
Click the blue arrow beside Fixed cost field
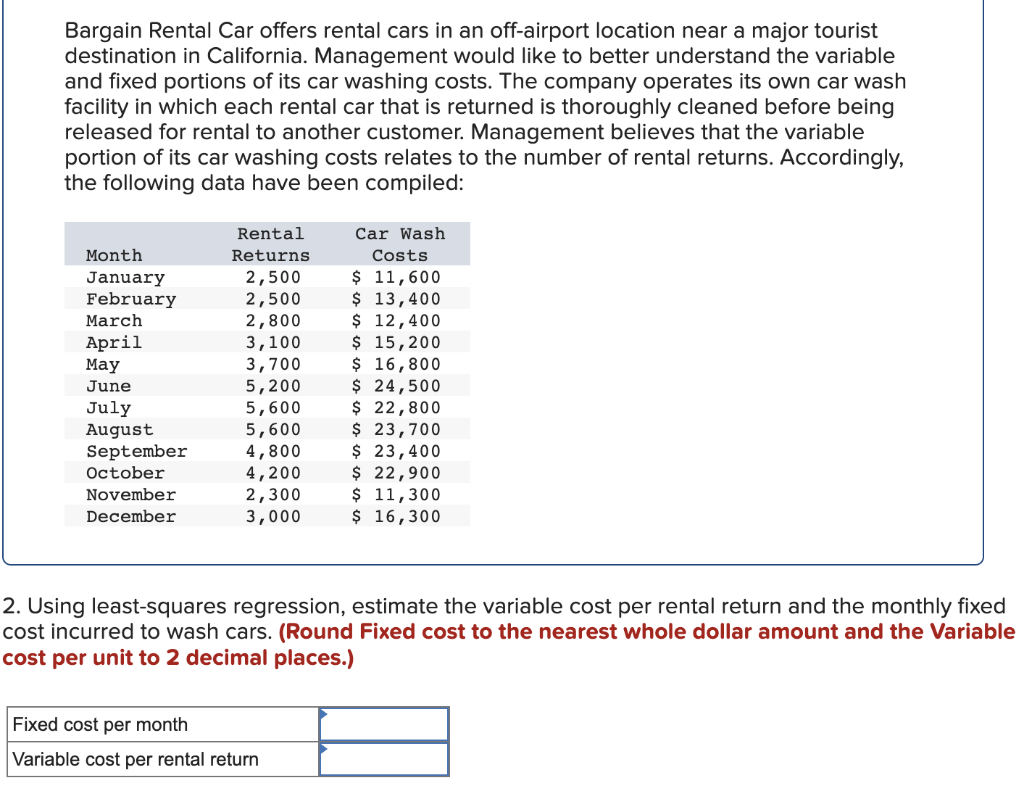click(x=322, y=715)
